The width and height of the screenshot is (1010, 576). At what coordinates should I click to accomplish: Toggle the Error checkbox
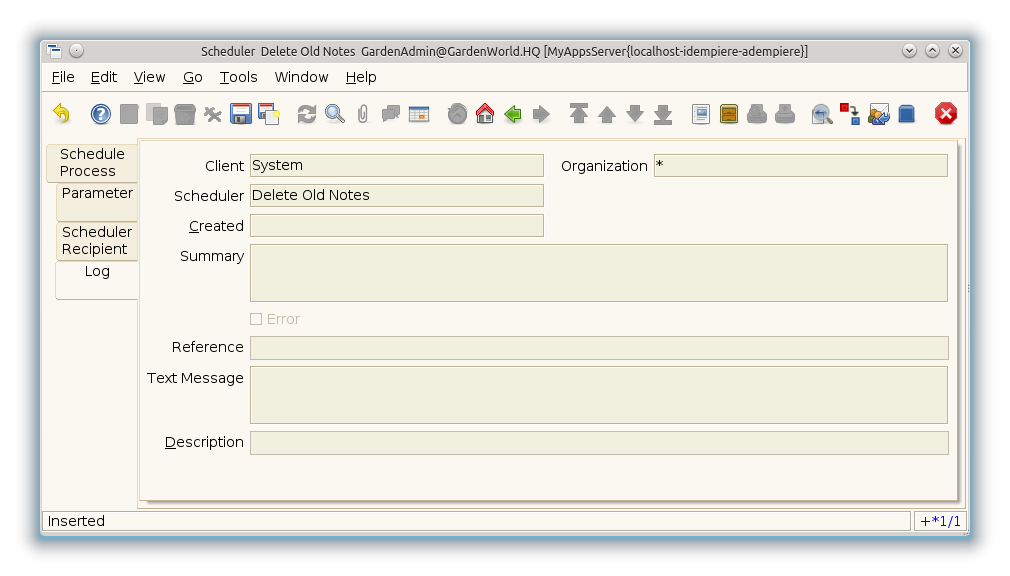[256, 319]
